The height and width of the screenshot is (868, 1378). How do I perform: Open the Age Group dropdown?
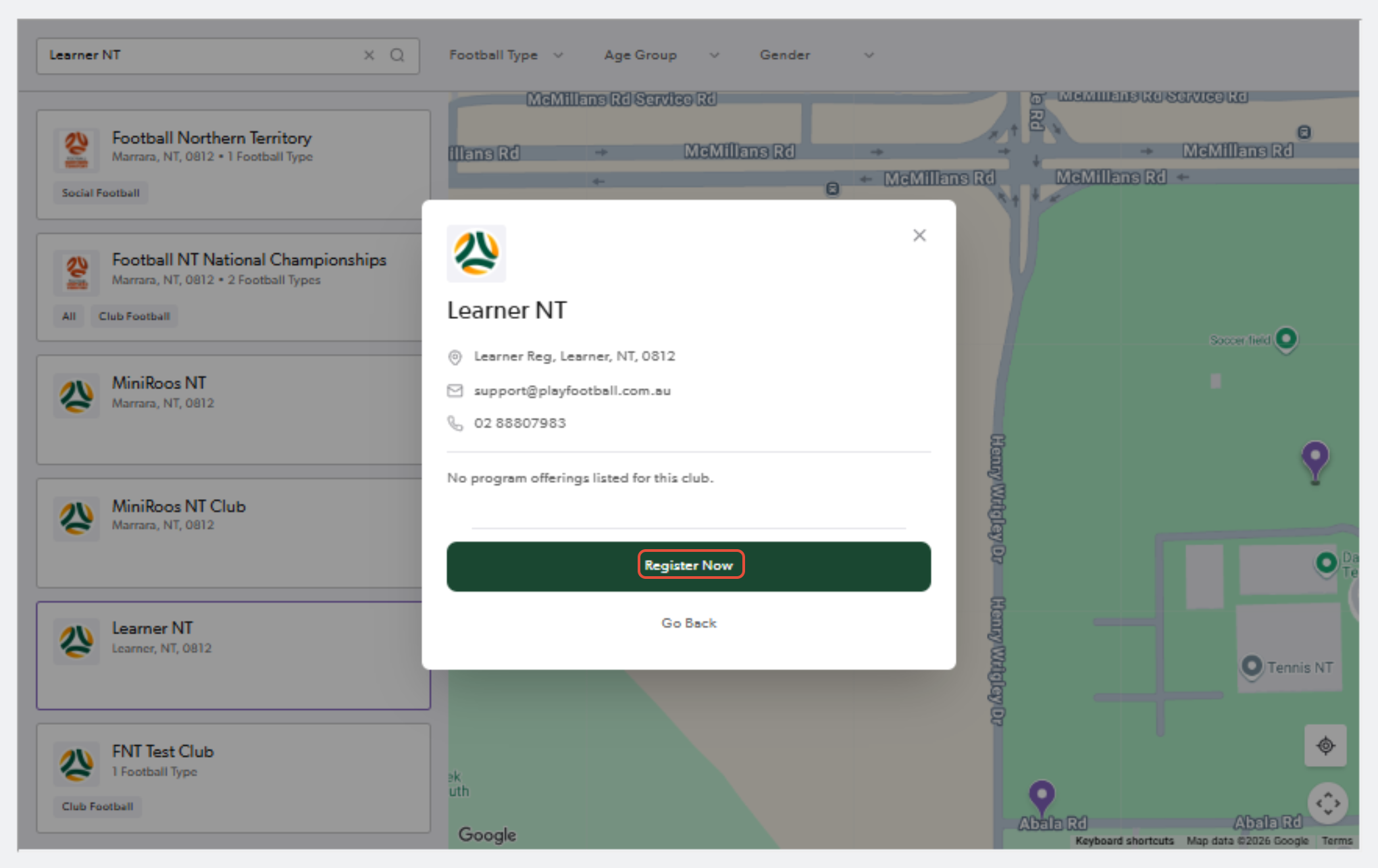(661, 55)
